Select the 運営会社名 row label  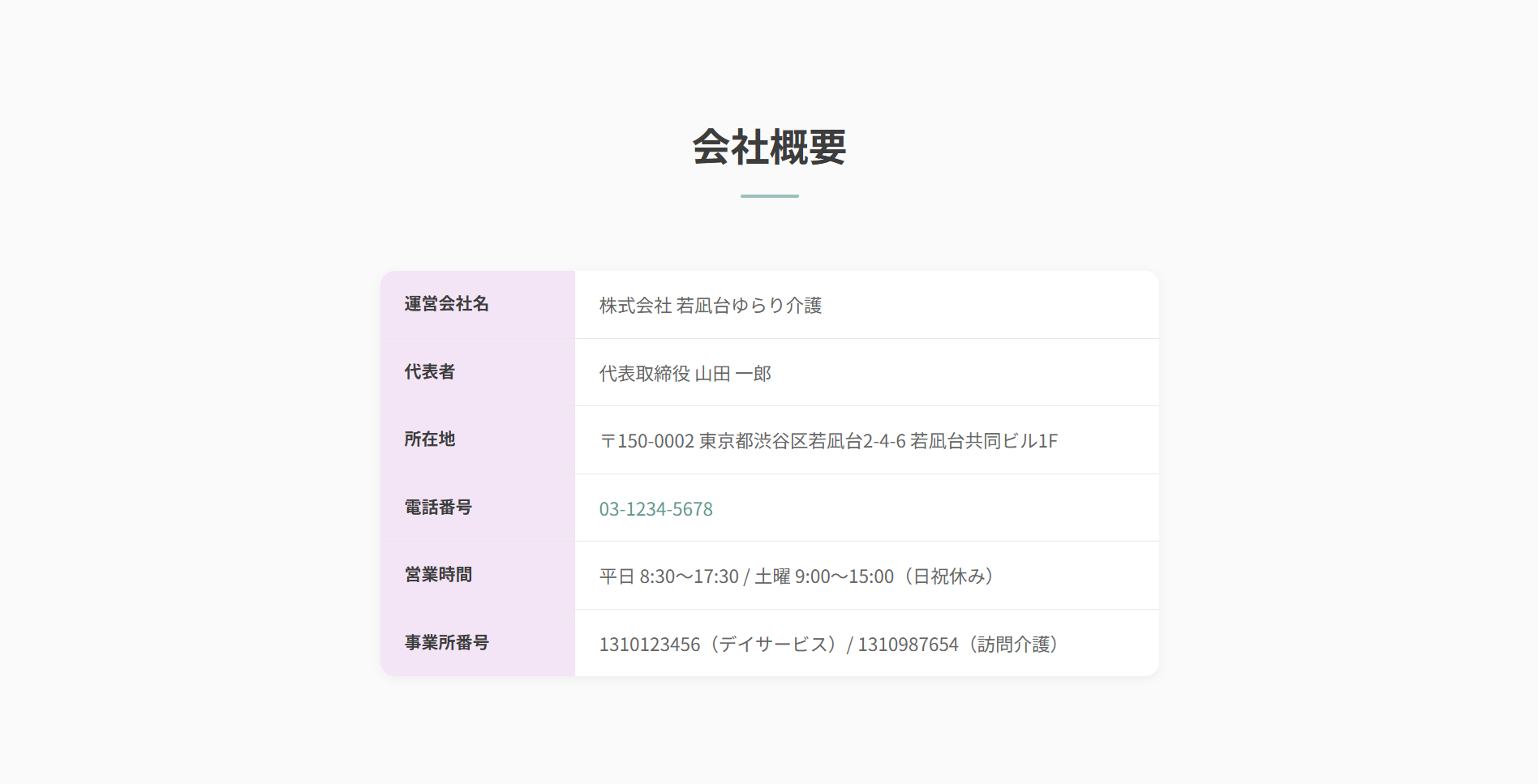click(x=447, y=304)
